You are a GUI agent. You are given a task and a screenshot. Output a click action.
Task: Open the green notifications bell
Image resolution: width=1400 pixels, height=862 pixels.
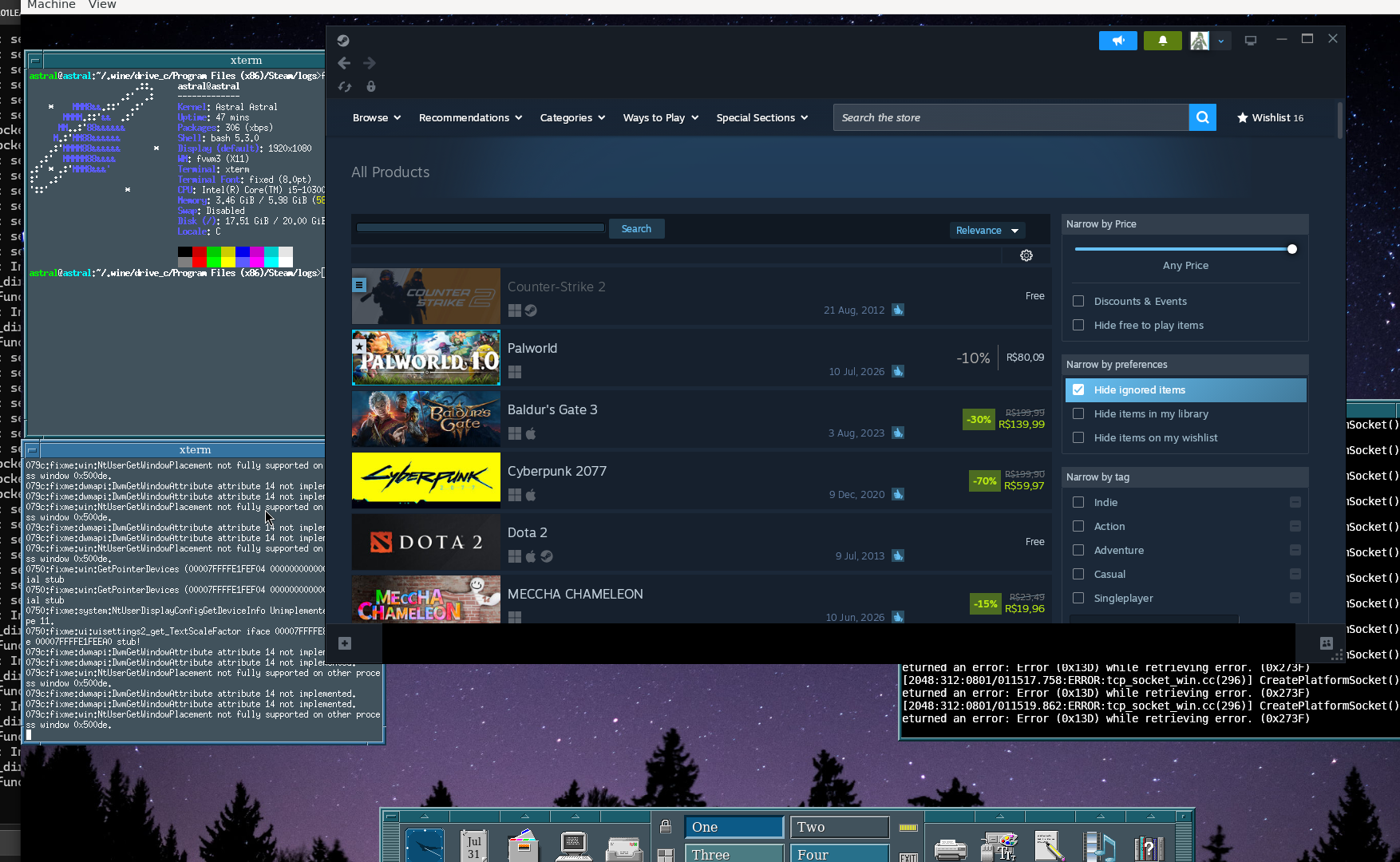click(x=1163, y=40)
